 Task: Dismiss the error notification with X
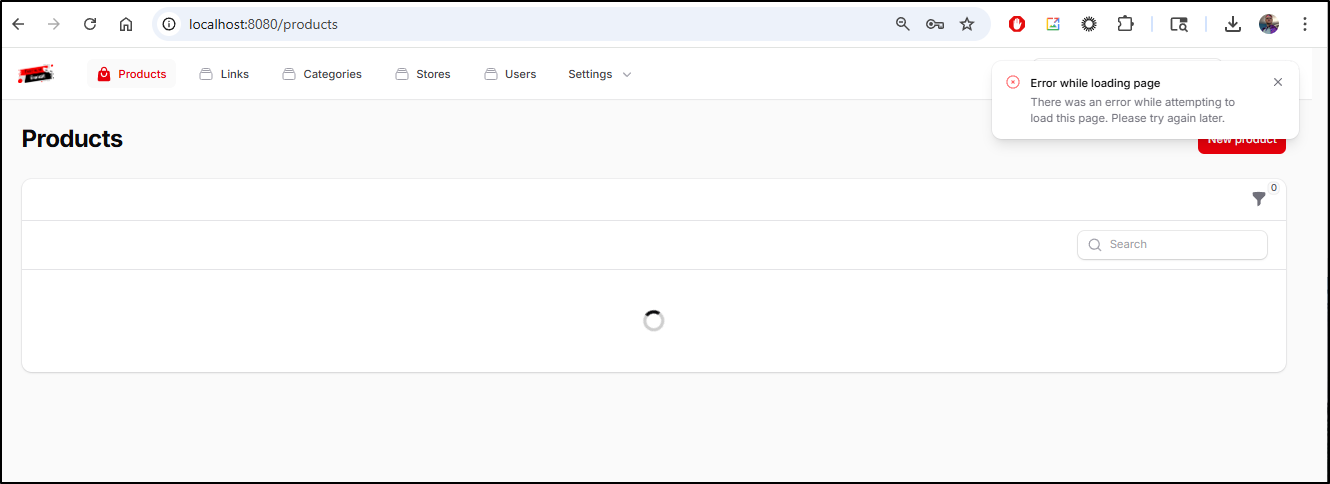coord(1277,83)
